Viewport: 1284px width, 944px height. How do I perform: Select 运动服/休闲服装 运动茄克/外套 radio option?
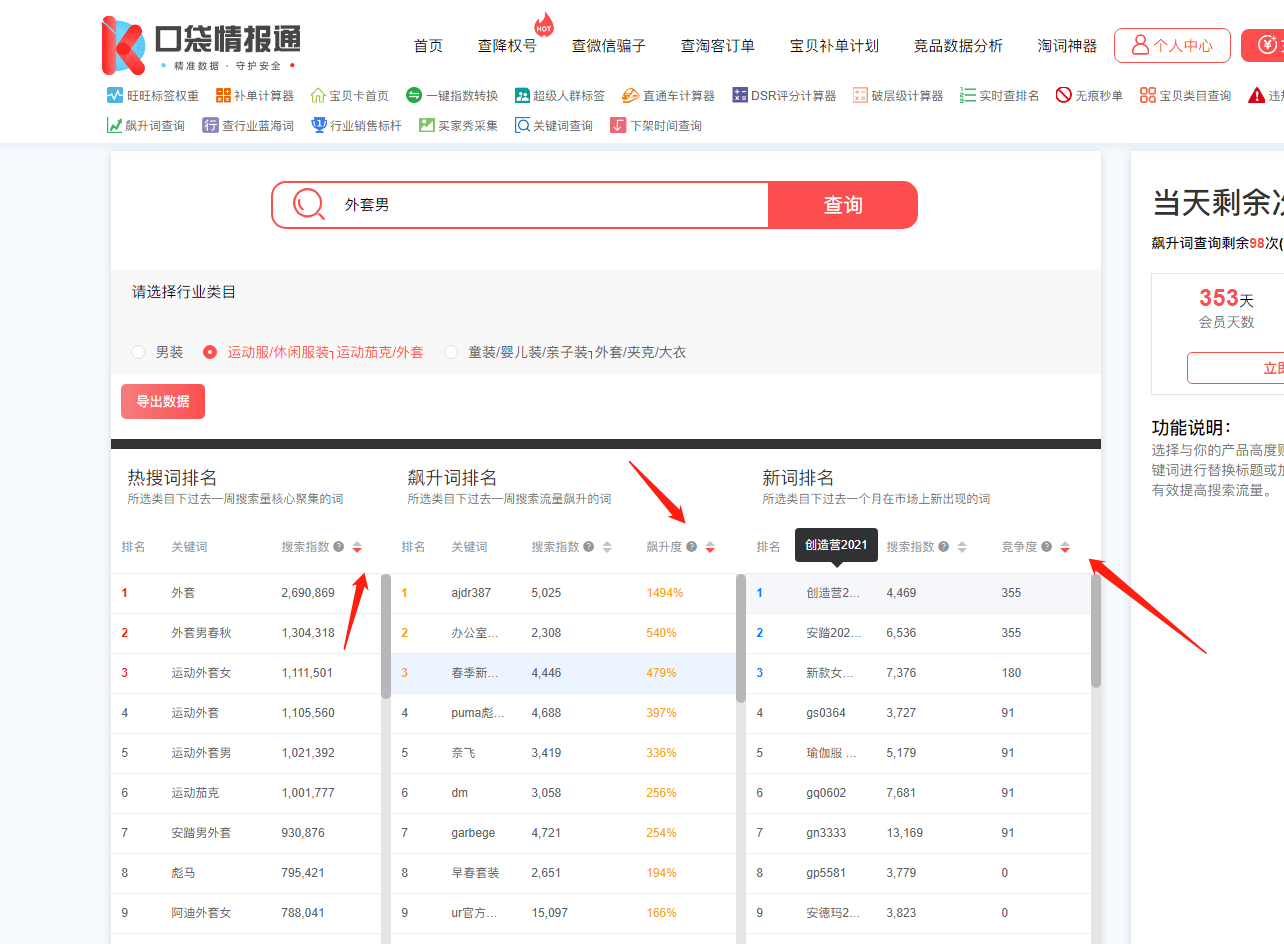210,352
